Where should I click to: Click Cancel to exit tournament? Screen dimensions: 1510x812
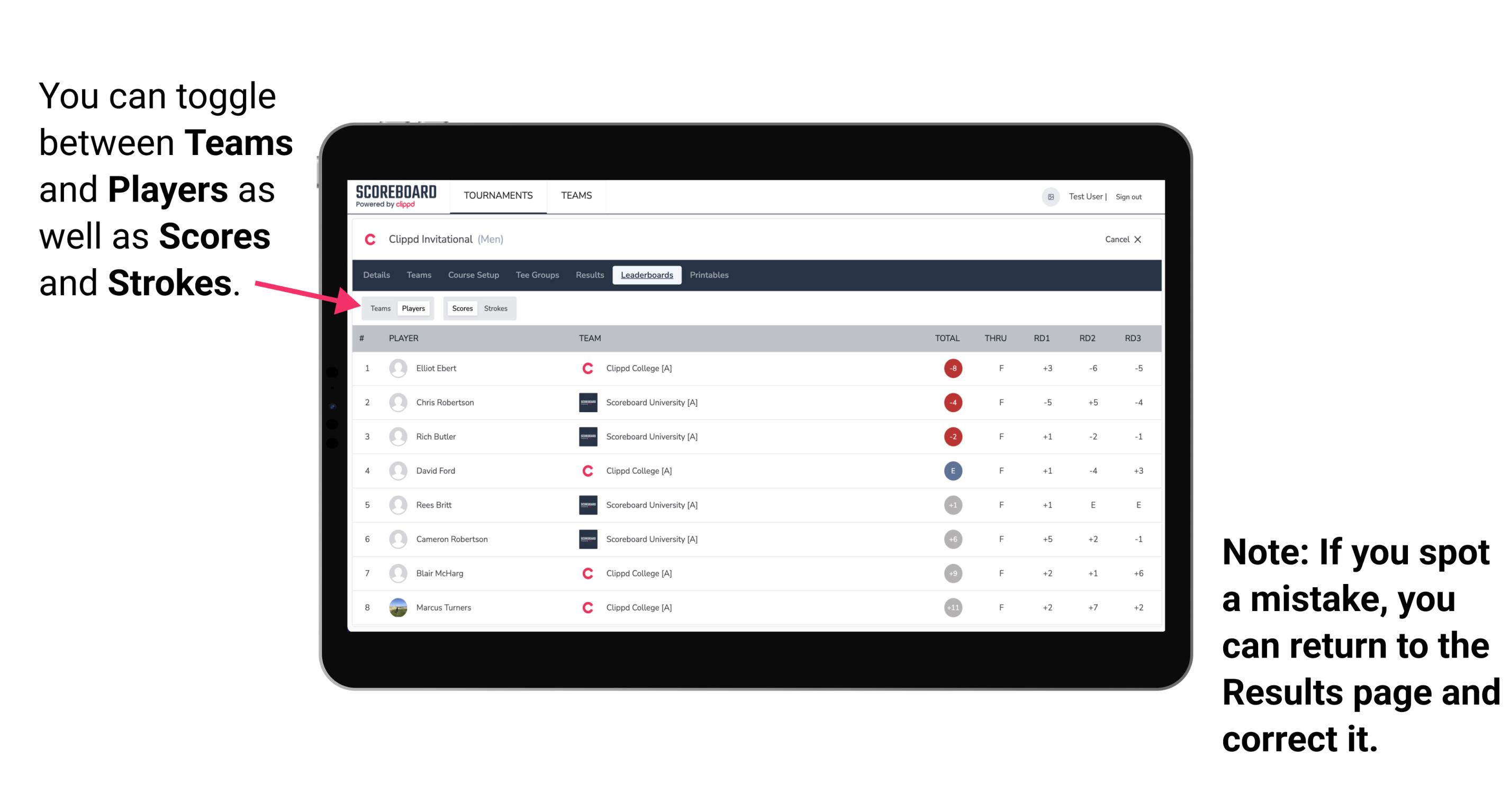tap(1122, 240)
